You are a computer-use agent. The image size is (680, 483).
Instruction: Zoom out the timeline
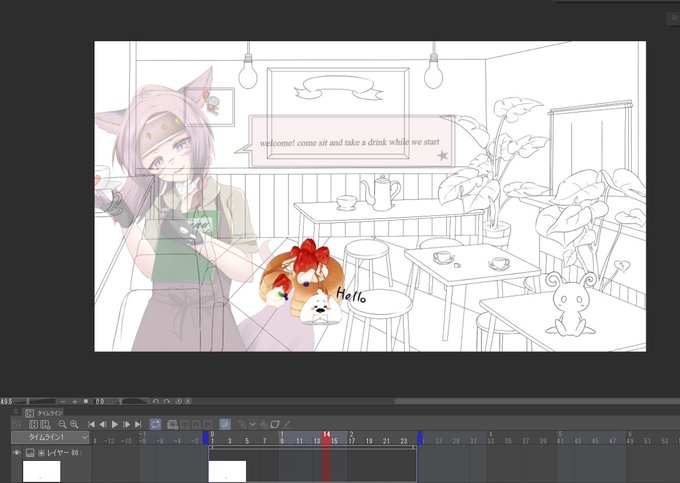tap(62, 424)
